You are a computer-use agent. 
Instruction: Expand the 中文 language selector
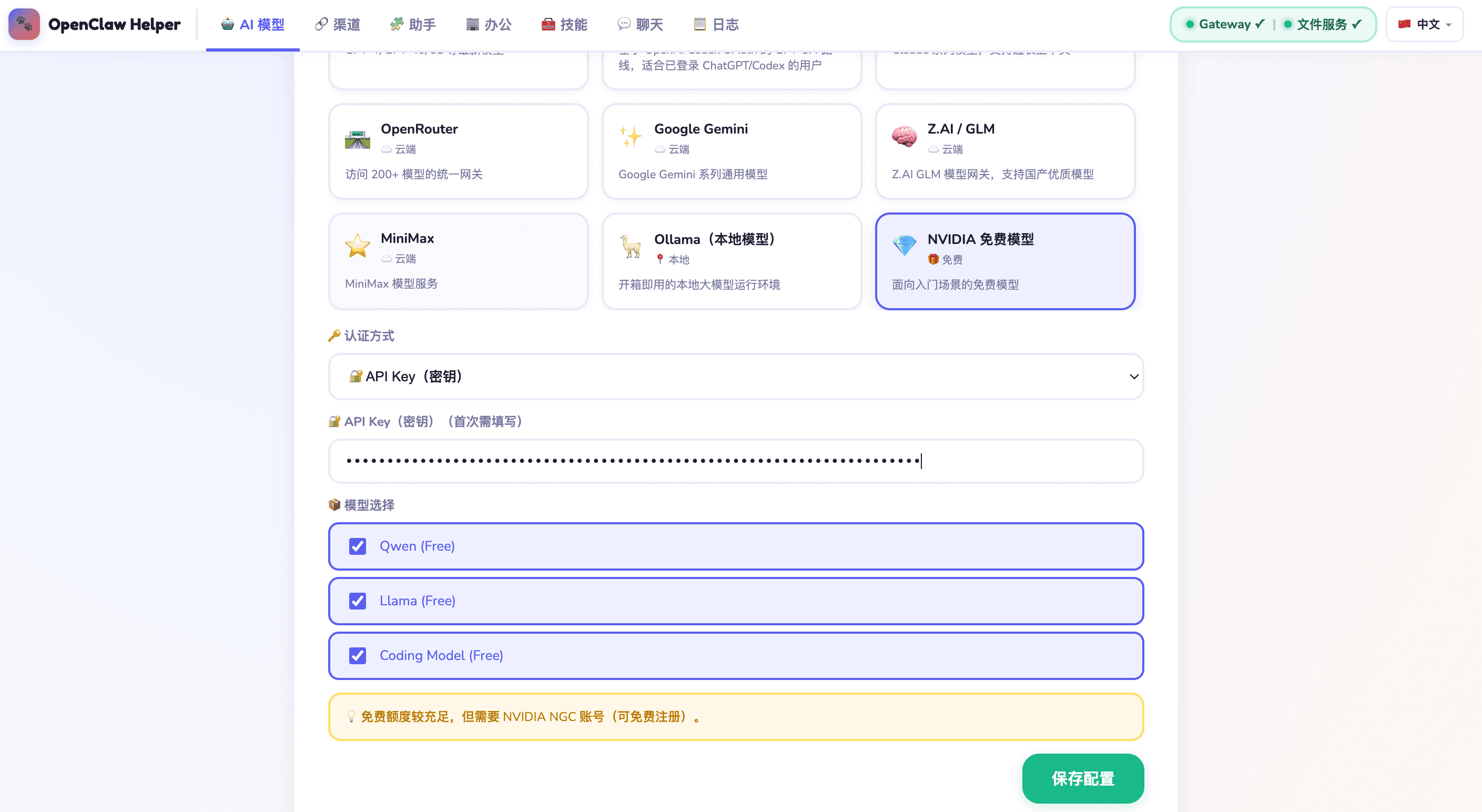click(1425, 24)
